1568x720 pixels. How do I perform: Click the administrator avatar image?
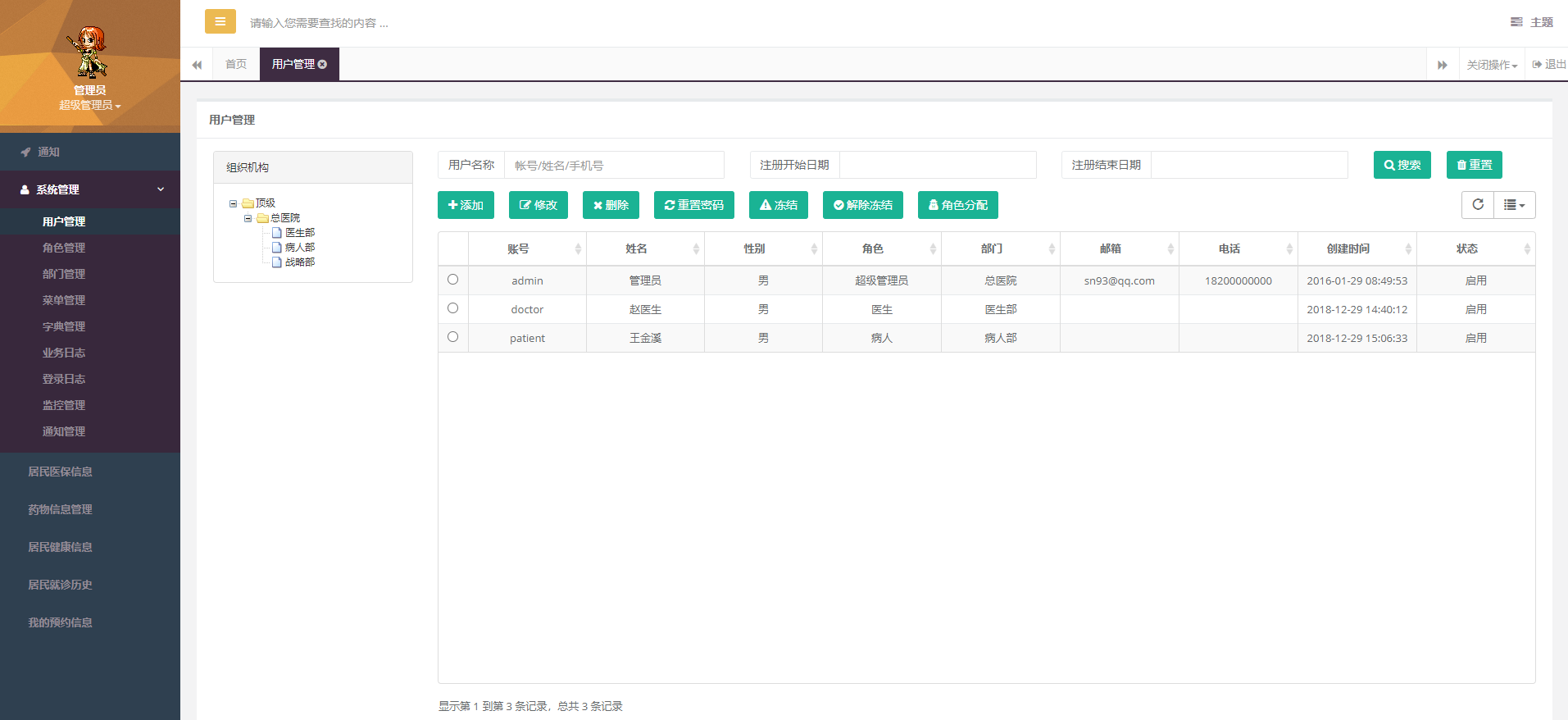[89, 52]
